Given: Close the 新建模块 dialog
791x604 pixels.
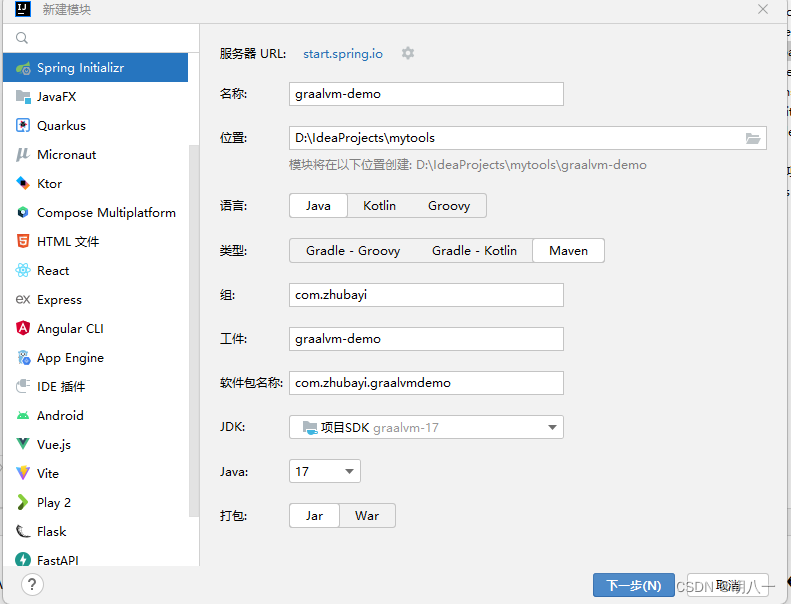Looking at the screenshot, I should 763,9.
